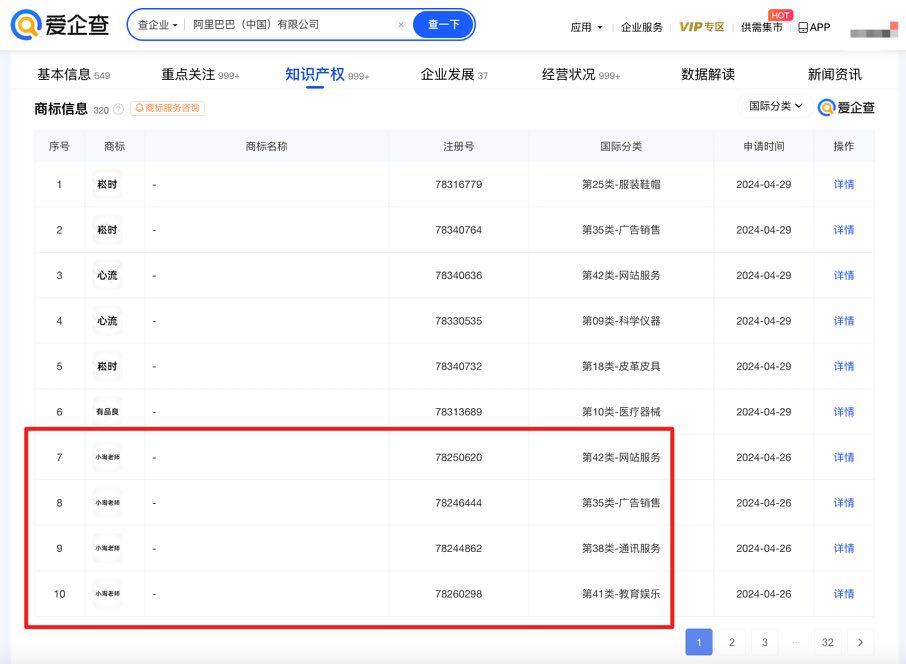Click the 松时 trademark image in row 5
This screenshot has width=906, height=664.
click(x=107, y=366)
